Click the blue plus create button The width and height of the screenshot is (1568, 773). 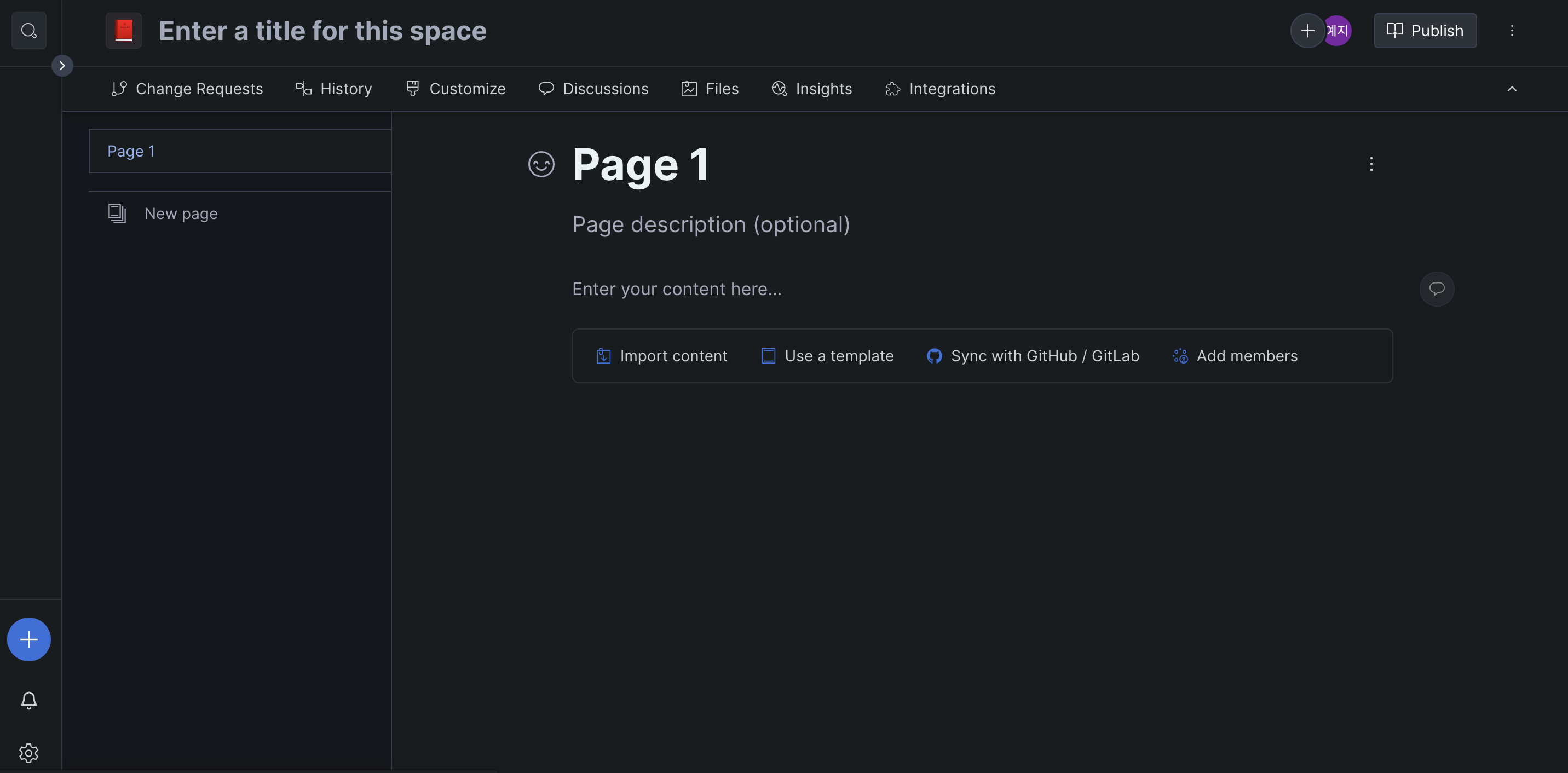point(28,639)
